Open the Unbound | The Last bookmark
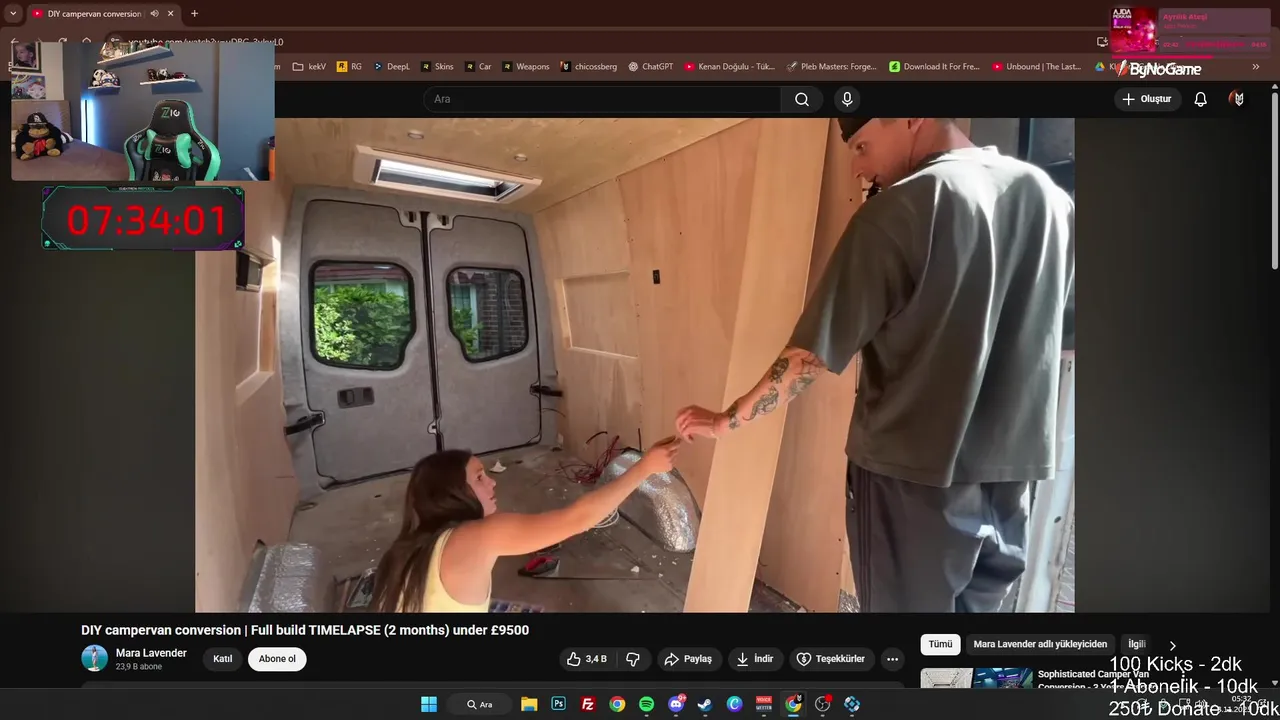 tap(1037, 67)
